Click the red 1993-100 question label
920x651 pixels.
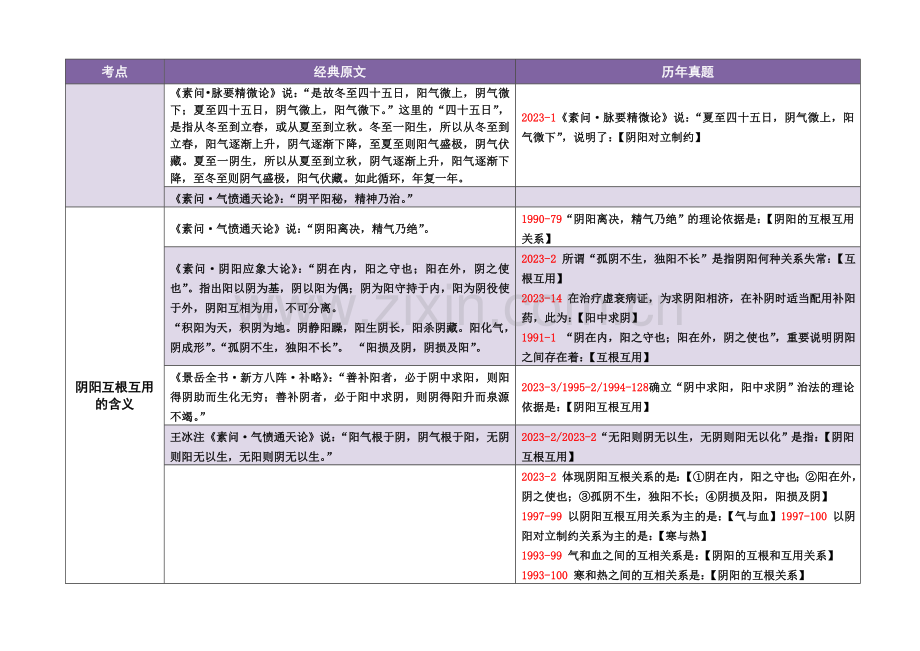[544, 575]
